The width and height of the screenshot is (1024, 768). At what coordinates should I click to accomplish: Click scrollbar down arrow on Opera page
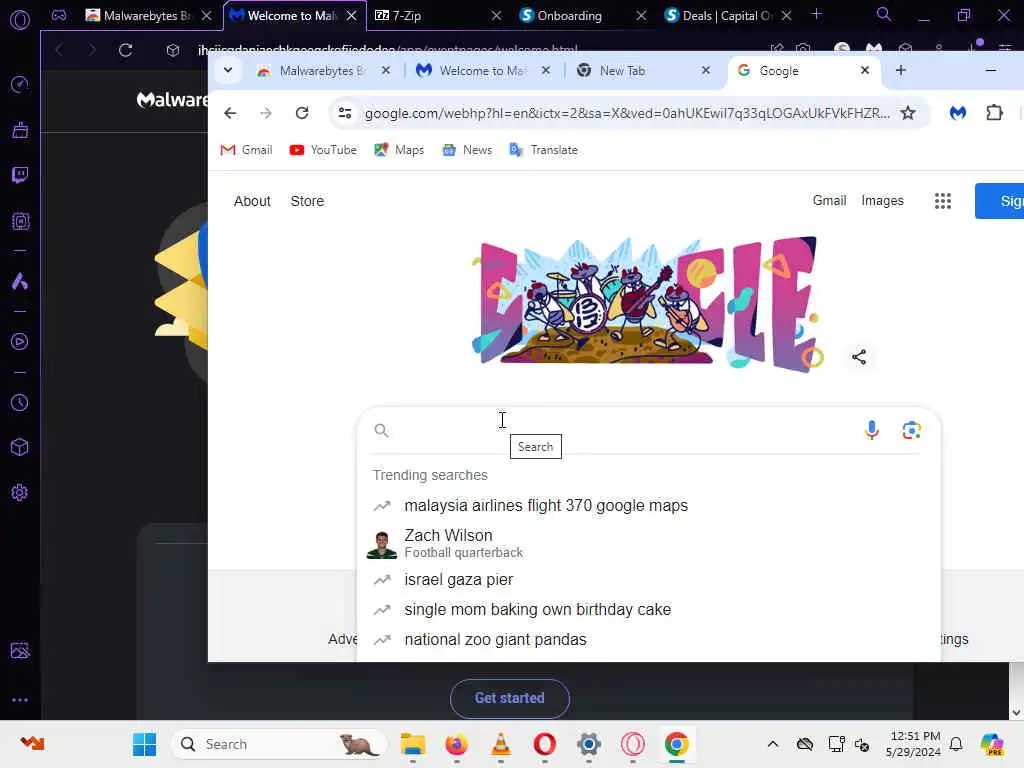[1016, 712]
